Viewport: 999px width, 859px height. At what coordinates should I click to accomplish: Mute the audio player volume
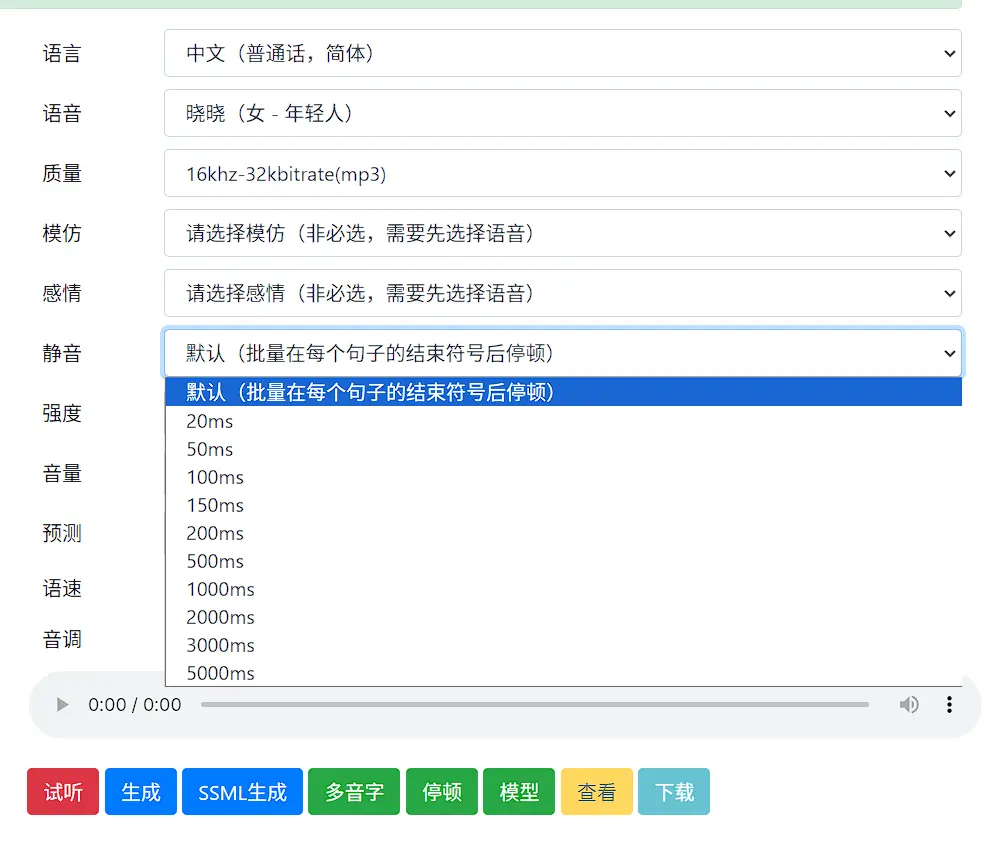click(x=908, y=705)
